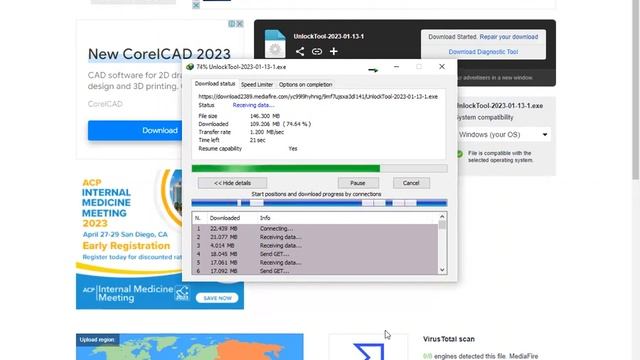Image resolution: width=640 pixels, height=360 pixels.
Task: Click the blue connections progress bar
Action: pyautogui.click(x=320, y=203)
